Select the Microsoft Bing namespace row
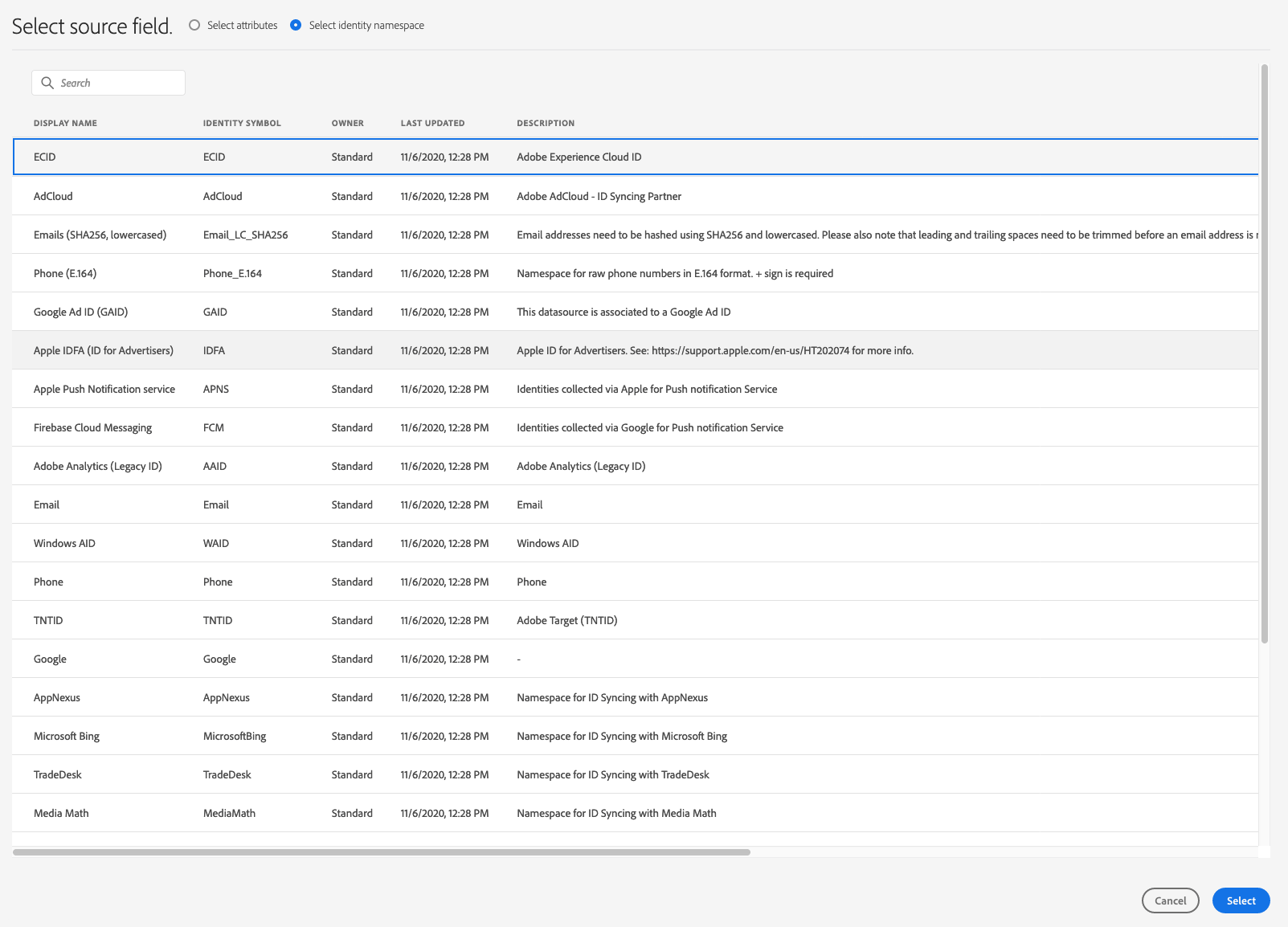Viewport: 1288px width, 927px height. click(67, 736)
